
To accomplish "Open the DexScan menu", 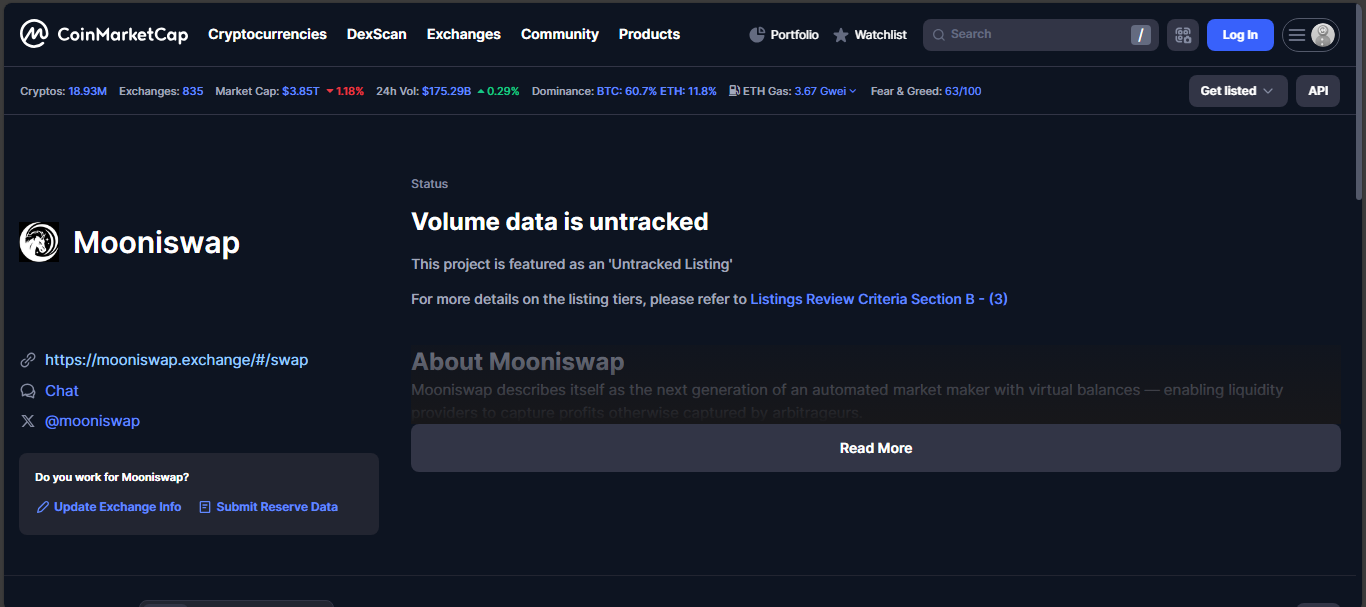I will [x=377, y=34].
